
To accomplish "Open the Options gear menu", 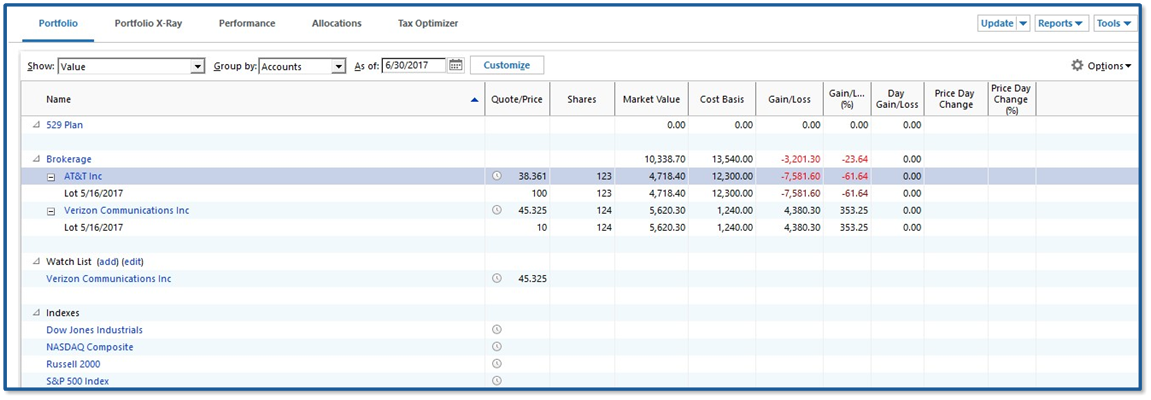I will 1100,66.
